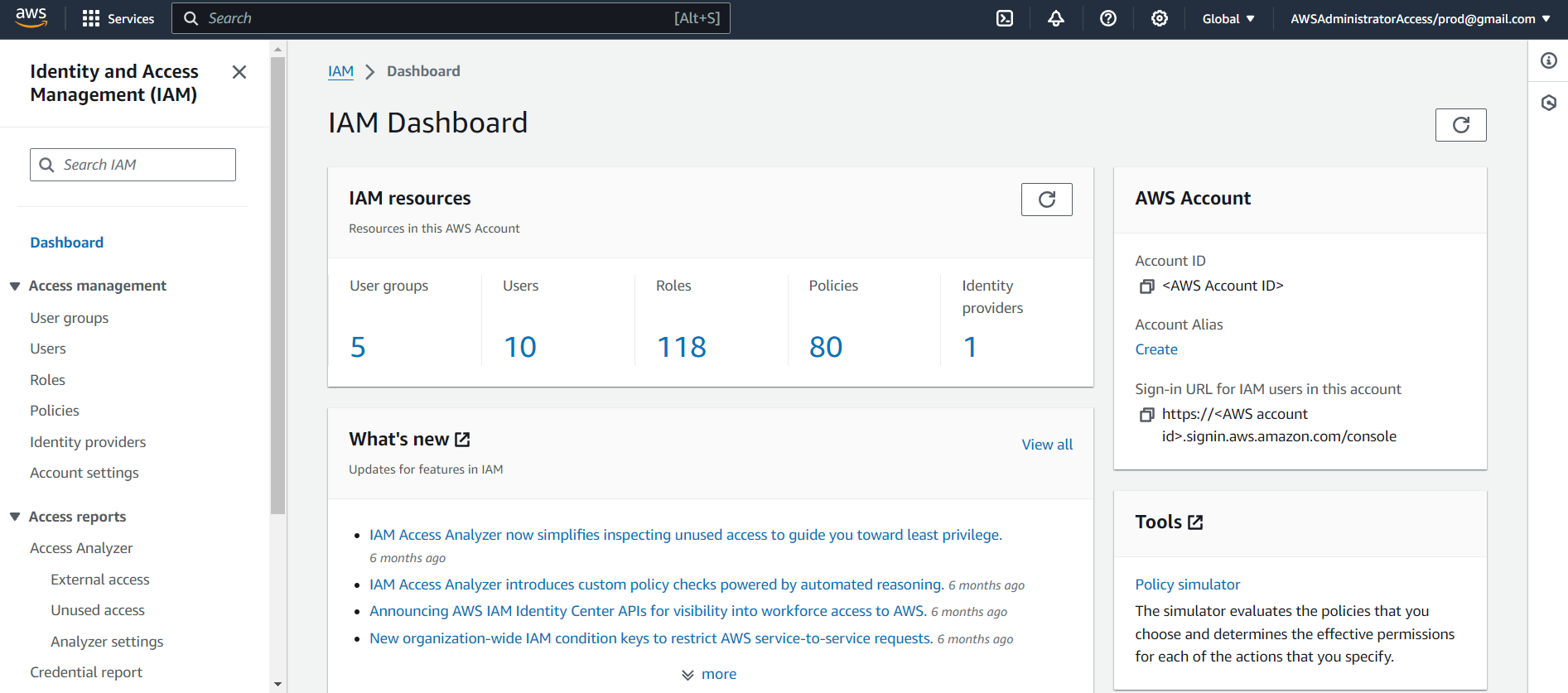Click the sidebar scroll down arrow
This screenshot has width=1568, height=693.
click(x=277, y=685)
